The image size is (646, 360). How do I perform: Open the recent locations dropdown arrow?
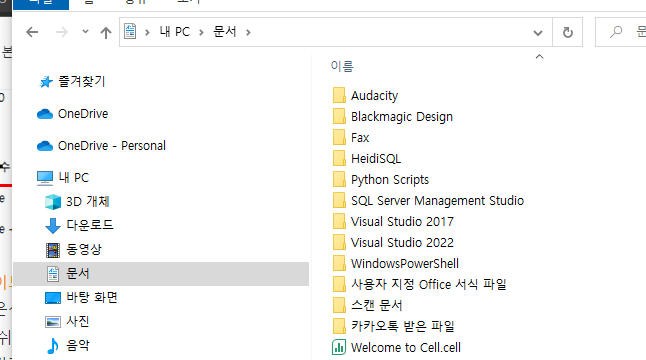85,31
